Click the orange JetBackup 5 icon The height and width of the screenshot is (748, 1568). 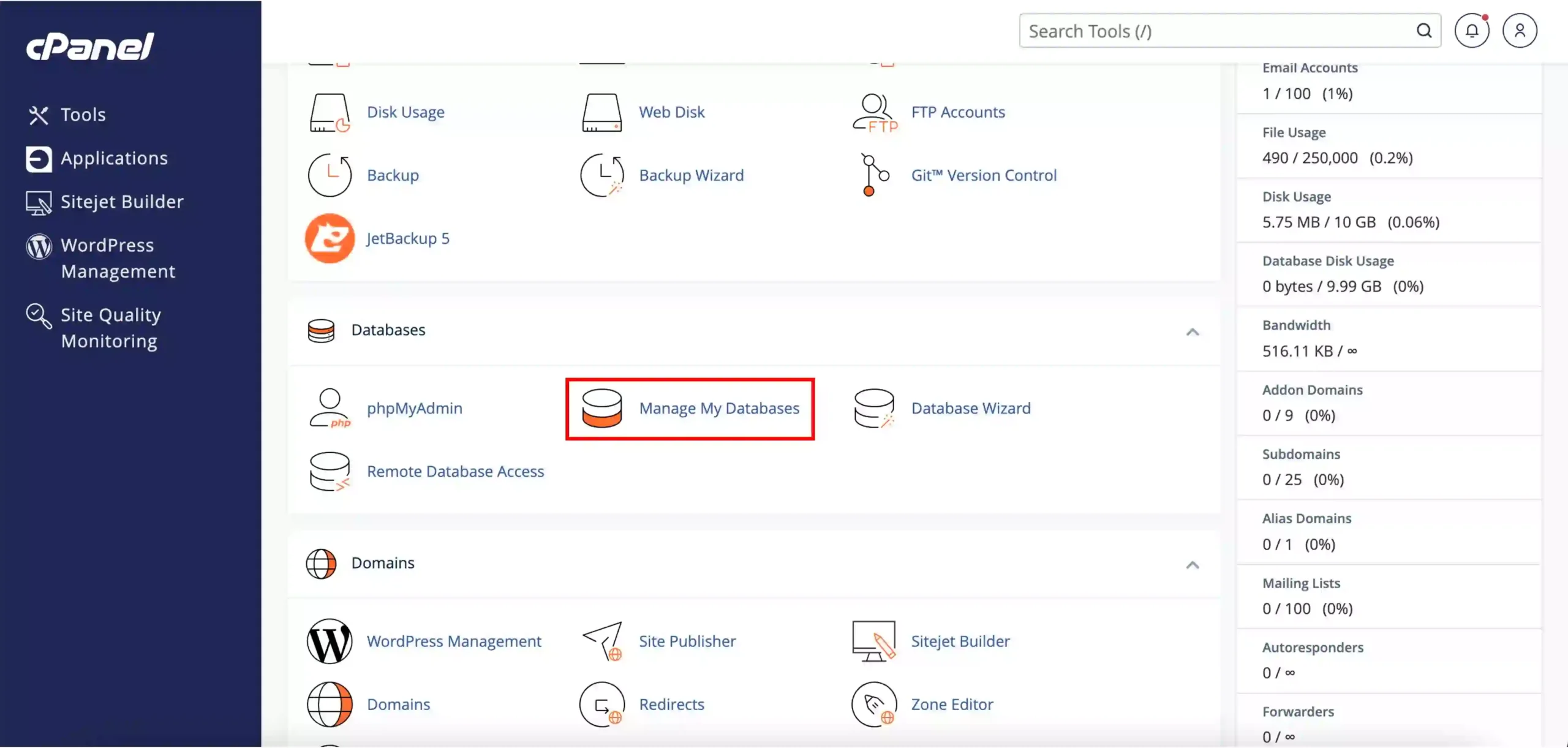tap(330, 238)
